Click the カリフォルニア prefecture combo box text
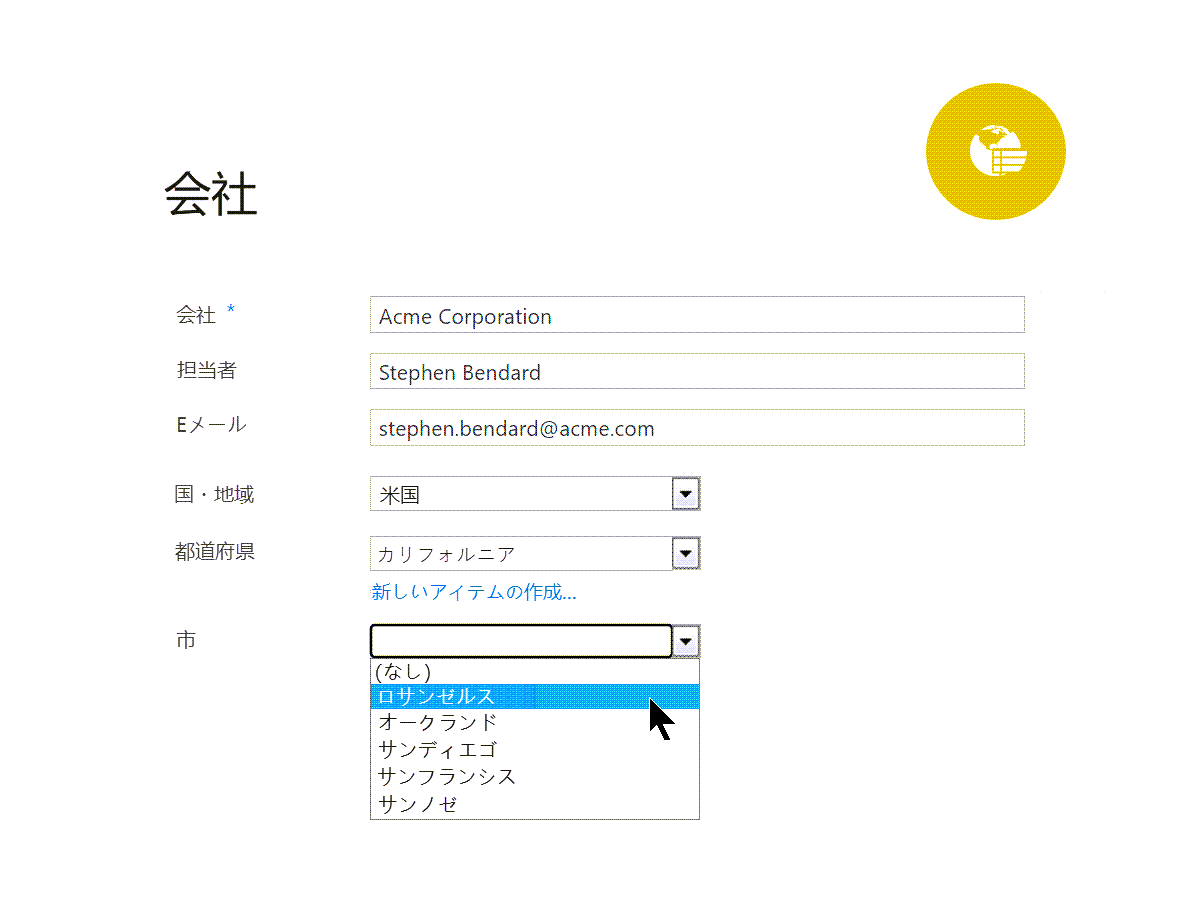Viewport: 1200px width, 900px height. click(x=520, y=553)
